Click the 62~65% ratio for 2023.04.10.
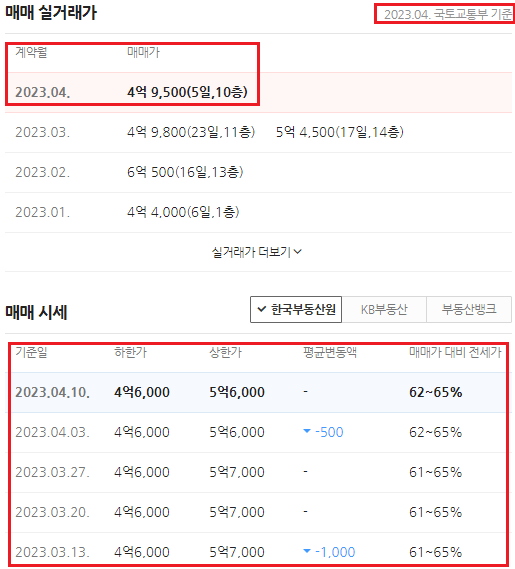This screenshot has width=515, height=569. [436, 392]
